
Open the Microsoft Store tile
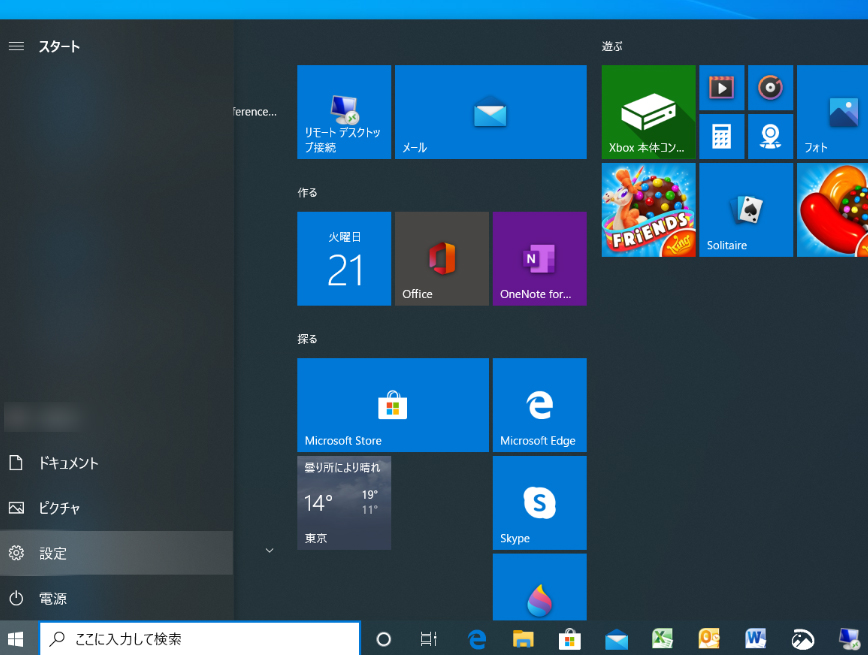[x=392, y=405]
